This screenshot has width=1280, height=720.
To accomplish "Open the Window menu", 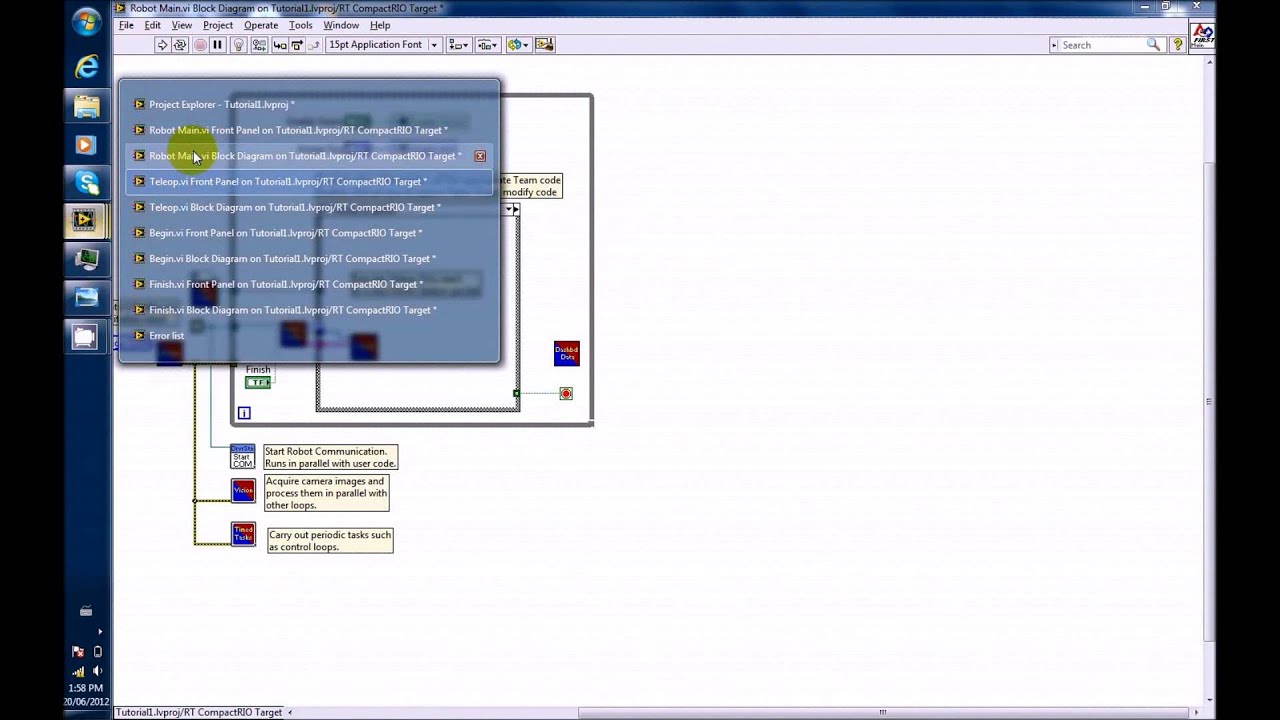I will coord(341,25).
